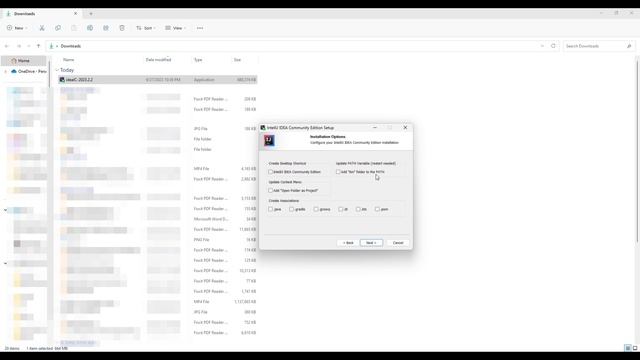Click the Share icon in File Explorer toolbar

click(x=106, y=28)
